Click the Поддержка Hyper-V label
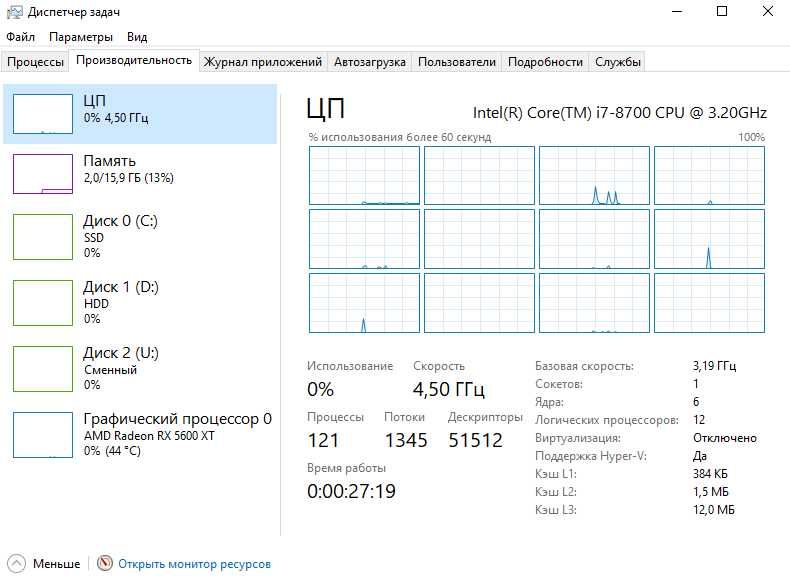 coord(590,456)
